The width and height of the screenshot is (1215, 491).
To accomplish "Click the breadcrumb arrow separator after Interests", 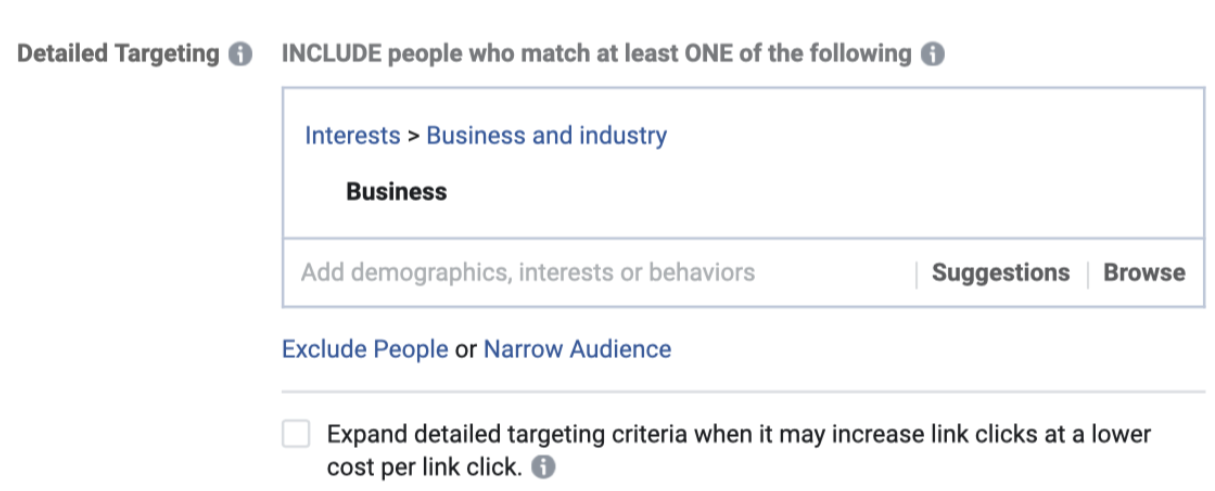I will point(413,136).
